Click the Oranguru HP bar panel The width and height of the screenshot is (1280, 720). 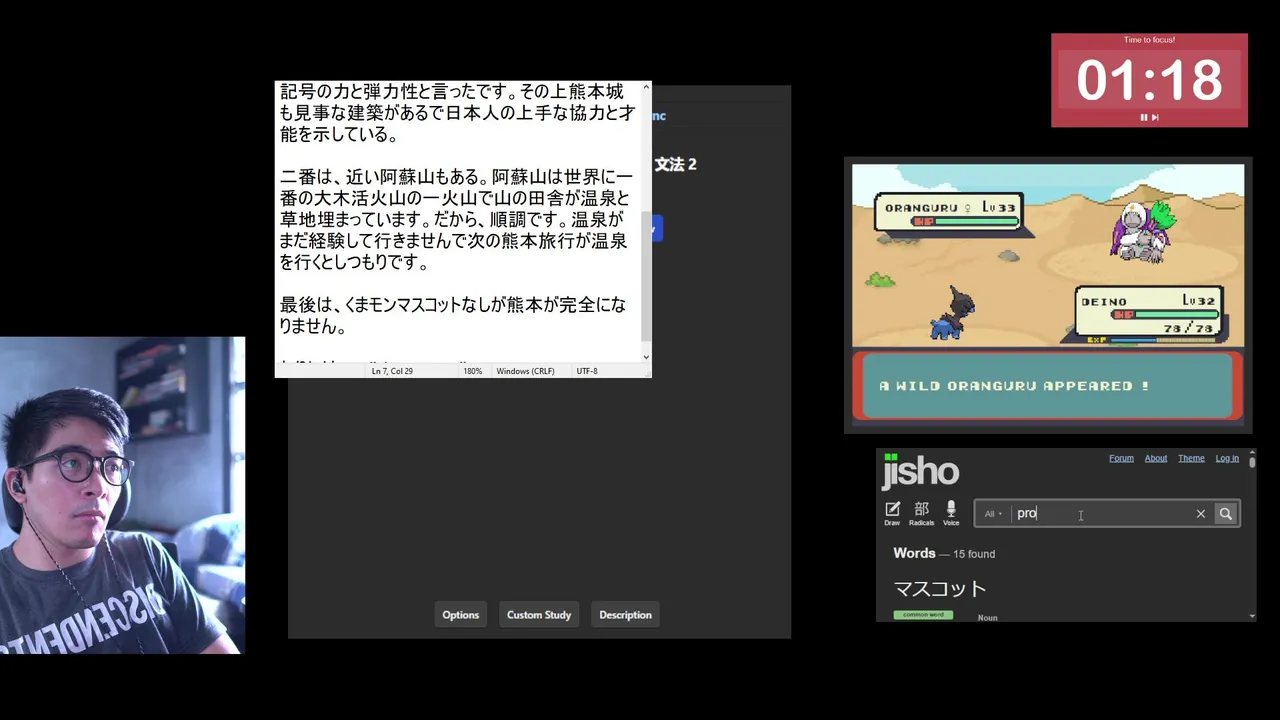pos(948,212)
